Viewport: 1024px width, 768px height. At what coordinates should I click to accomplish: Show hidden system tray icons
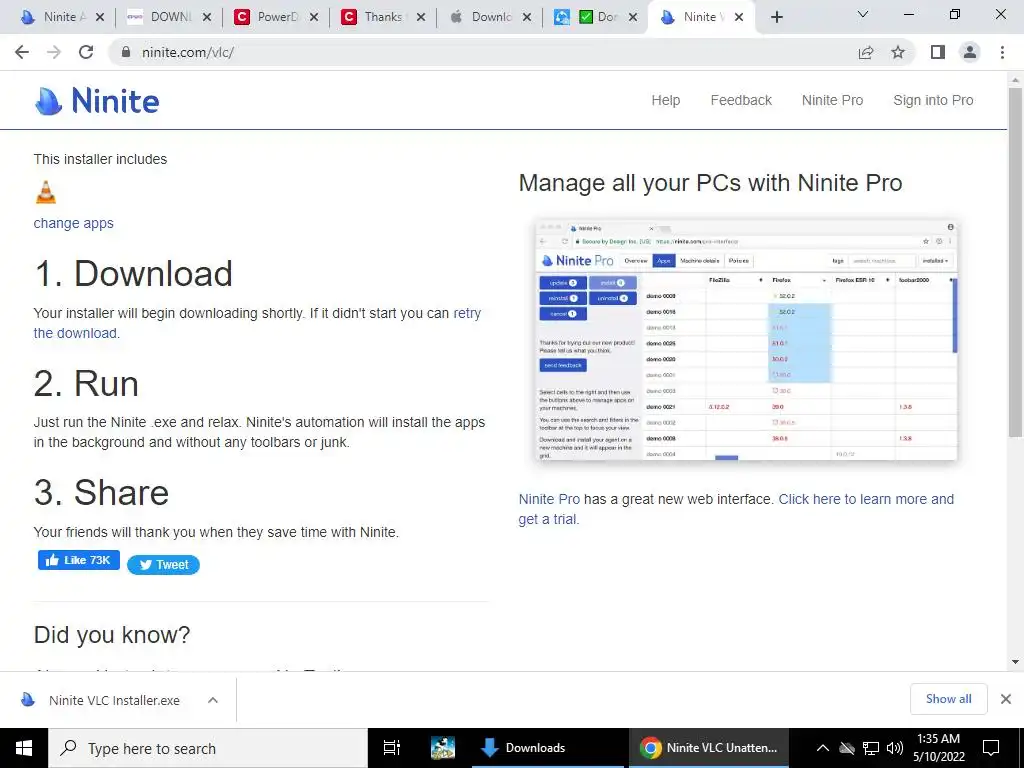pyautogui.click(x=822, y=748)
